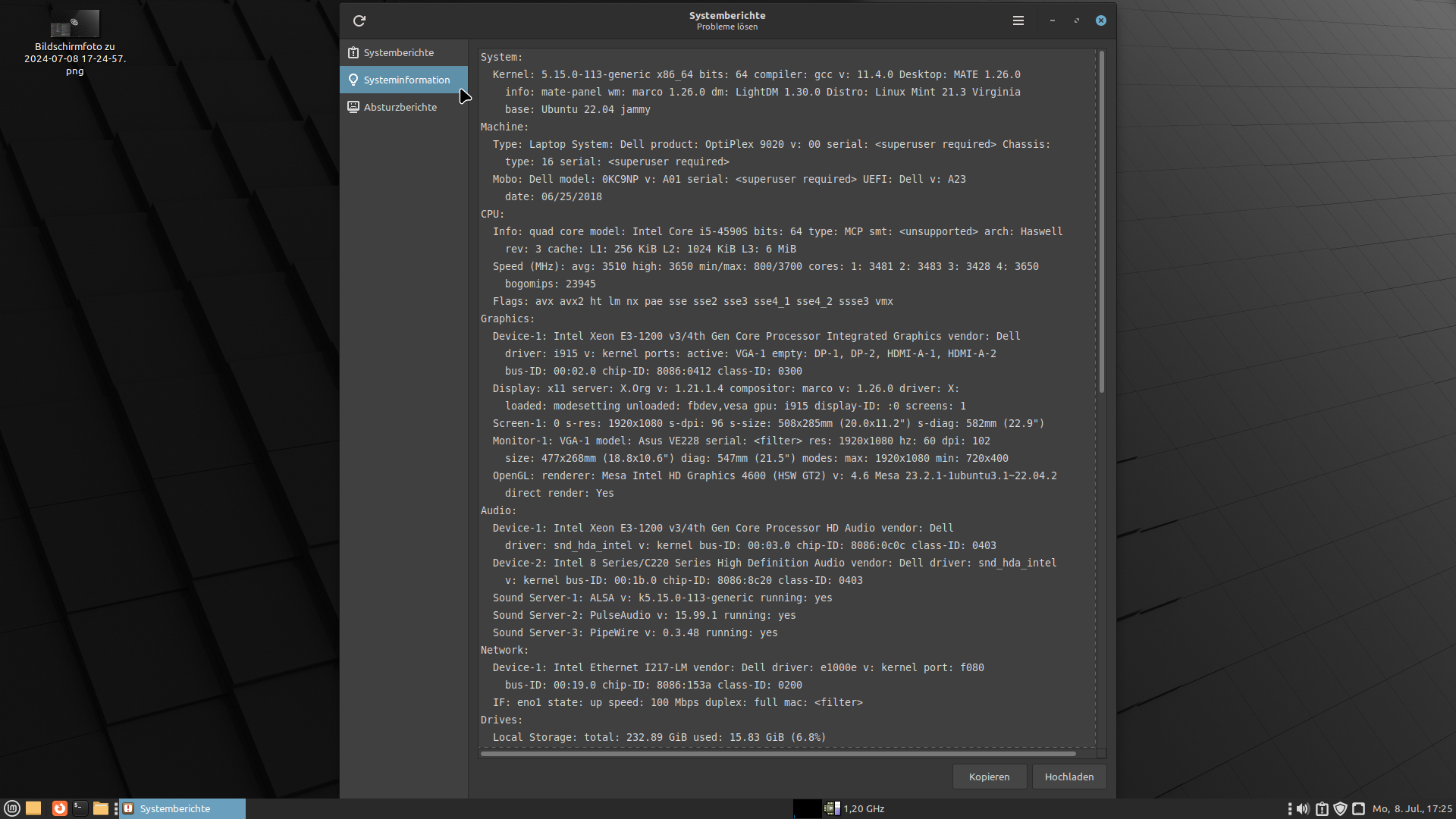The height and width of the screenshot is (819, 1456).
Task: Click the shield update manager tray icon
Action: 1340,808
